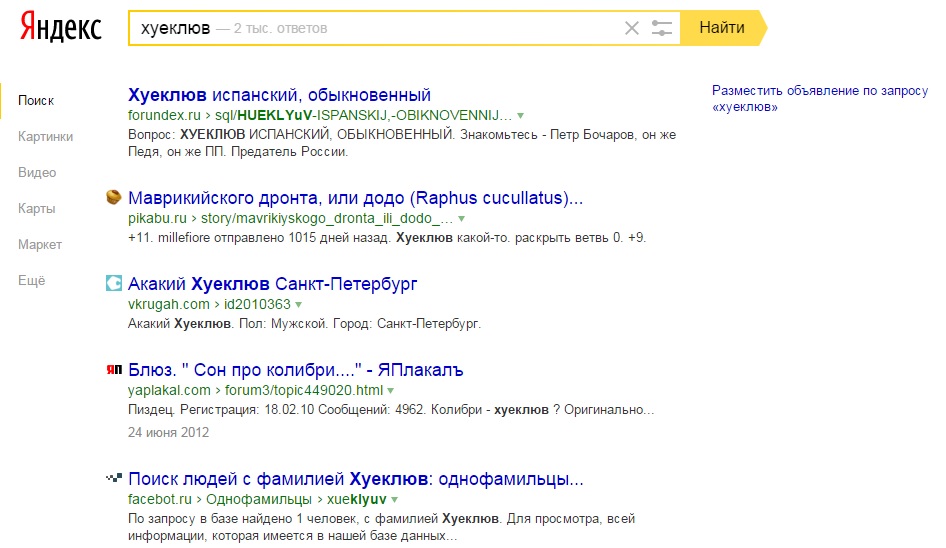Switch to the Видео tab

tap(37, 173)
